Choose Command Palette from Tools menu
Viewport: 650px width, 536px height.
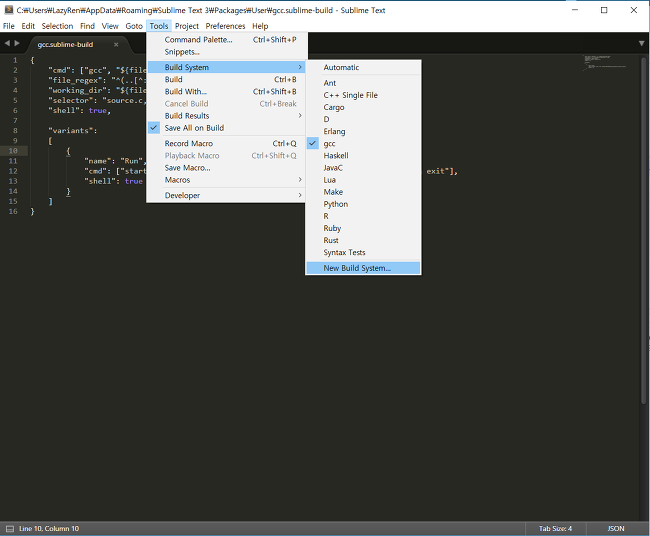click(226, 40)
